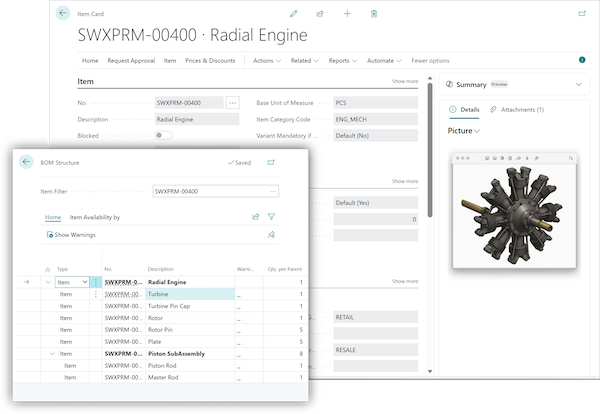Viewport: 600px width, 414px height.
Task: Click the share icon in BOM Structure toolbar
Action: 256,217
